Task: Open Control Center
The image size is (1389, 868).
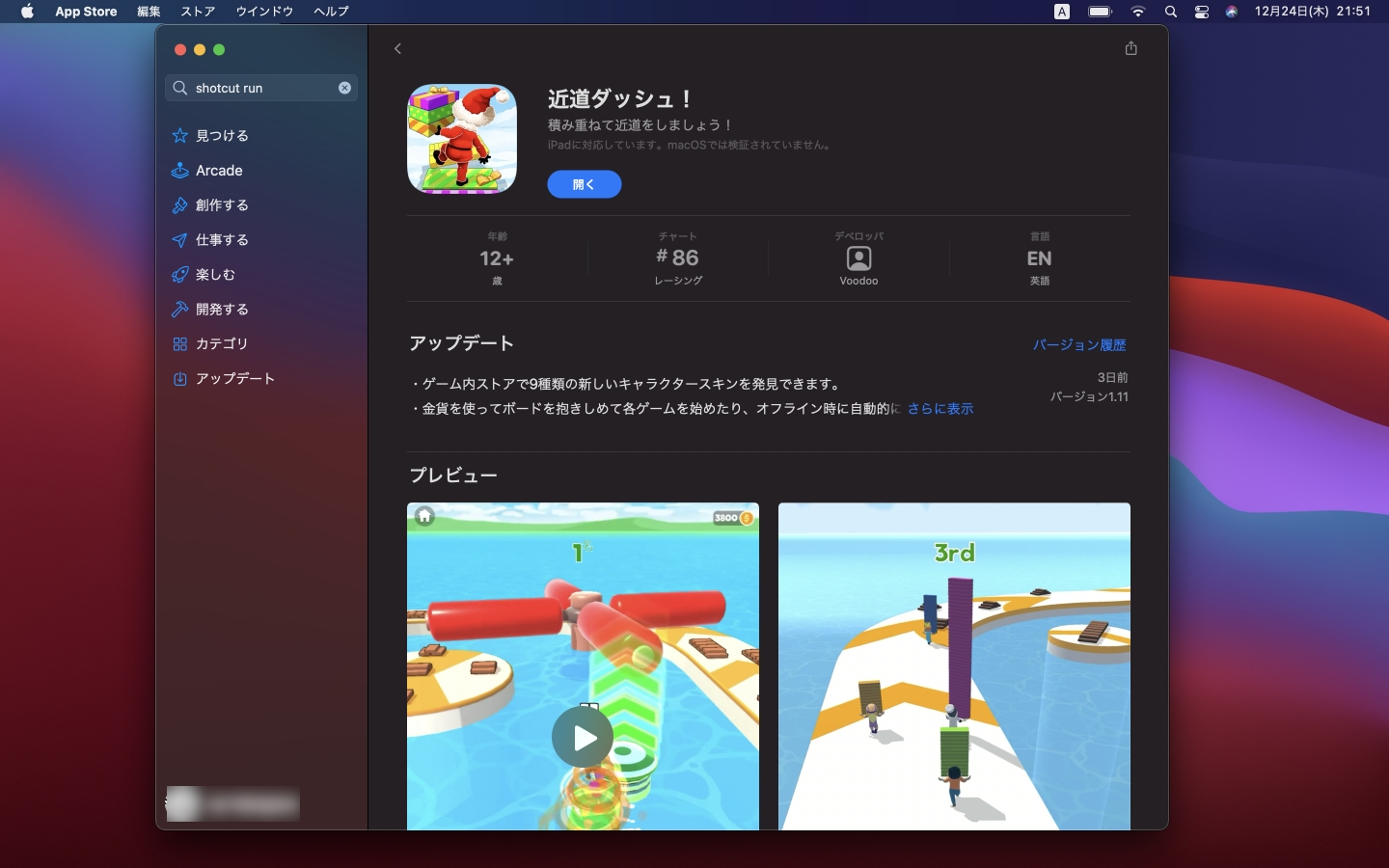Action: coord(1202,12)
